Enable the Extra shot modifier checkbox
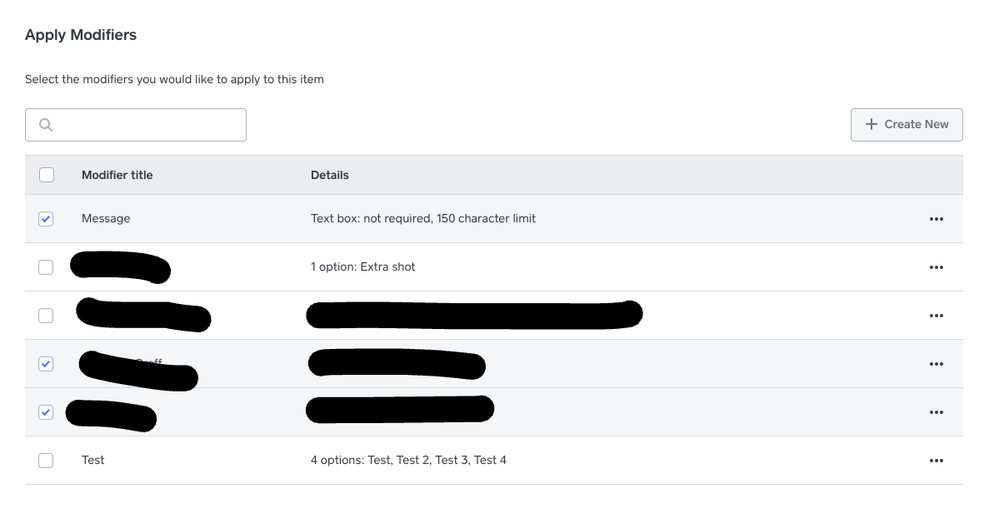 [x=46, y=267]
